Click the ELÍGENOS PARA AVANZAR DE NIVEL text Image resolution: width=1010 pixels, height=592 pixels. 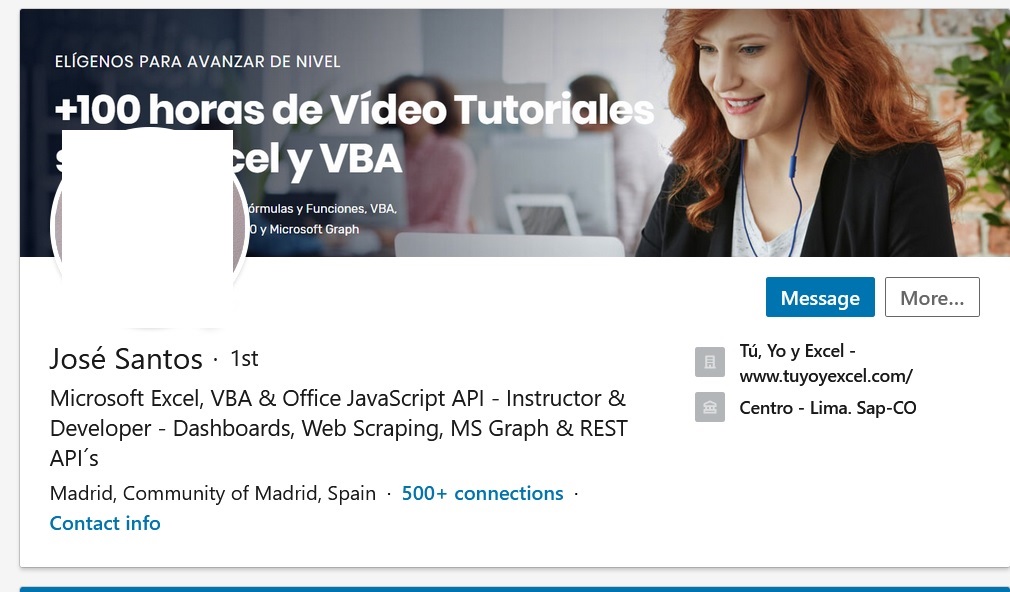(x=198, y=62)
